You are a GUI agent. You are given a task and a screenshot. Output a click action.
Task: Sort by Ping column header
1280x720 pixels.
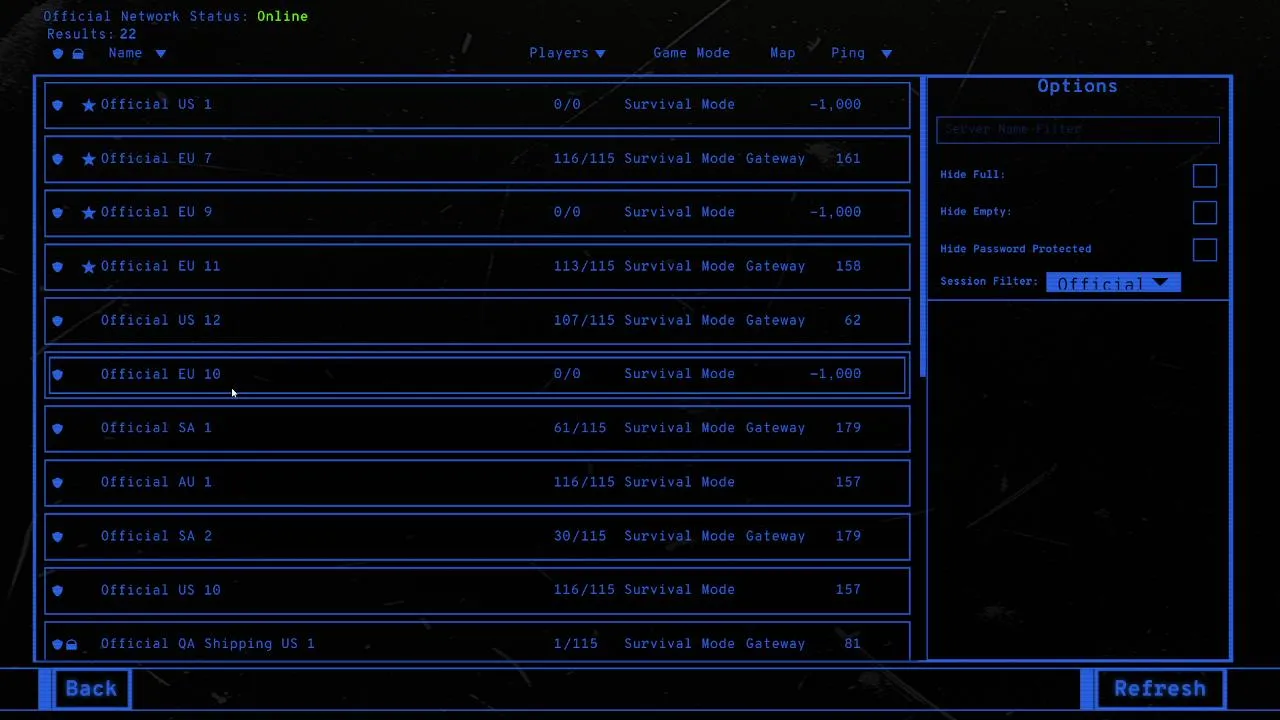coord(847,53)
